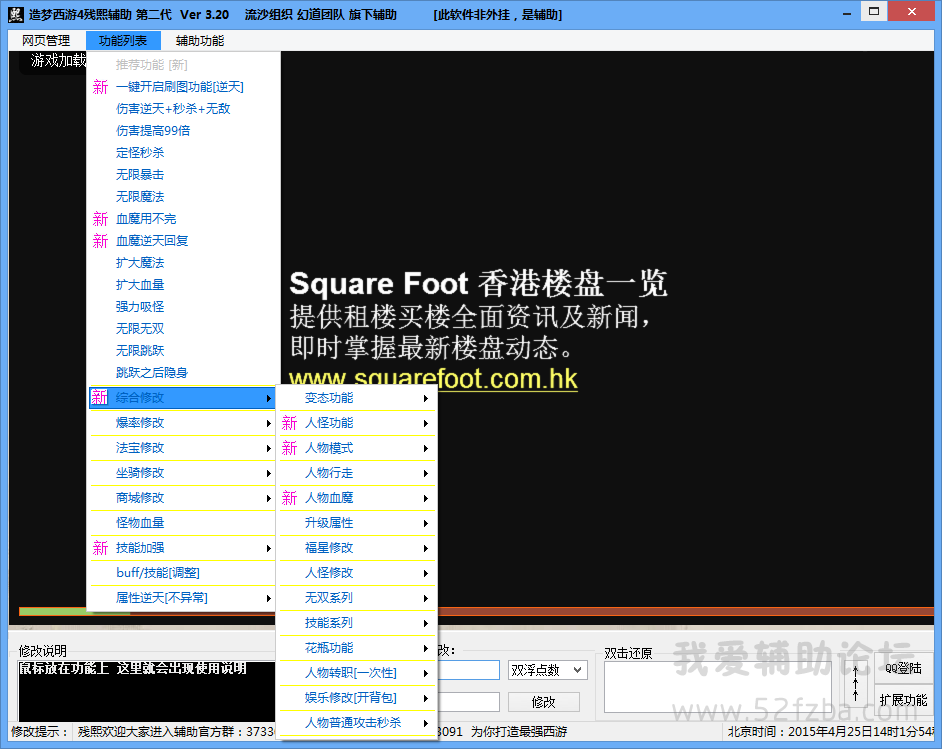942x749 pixels.
Task: Expand the 坐骑修改 submenu
Action: (x=181, y=473)
